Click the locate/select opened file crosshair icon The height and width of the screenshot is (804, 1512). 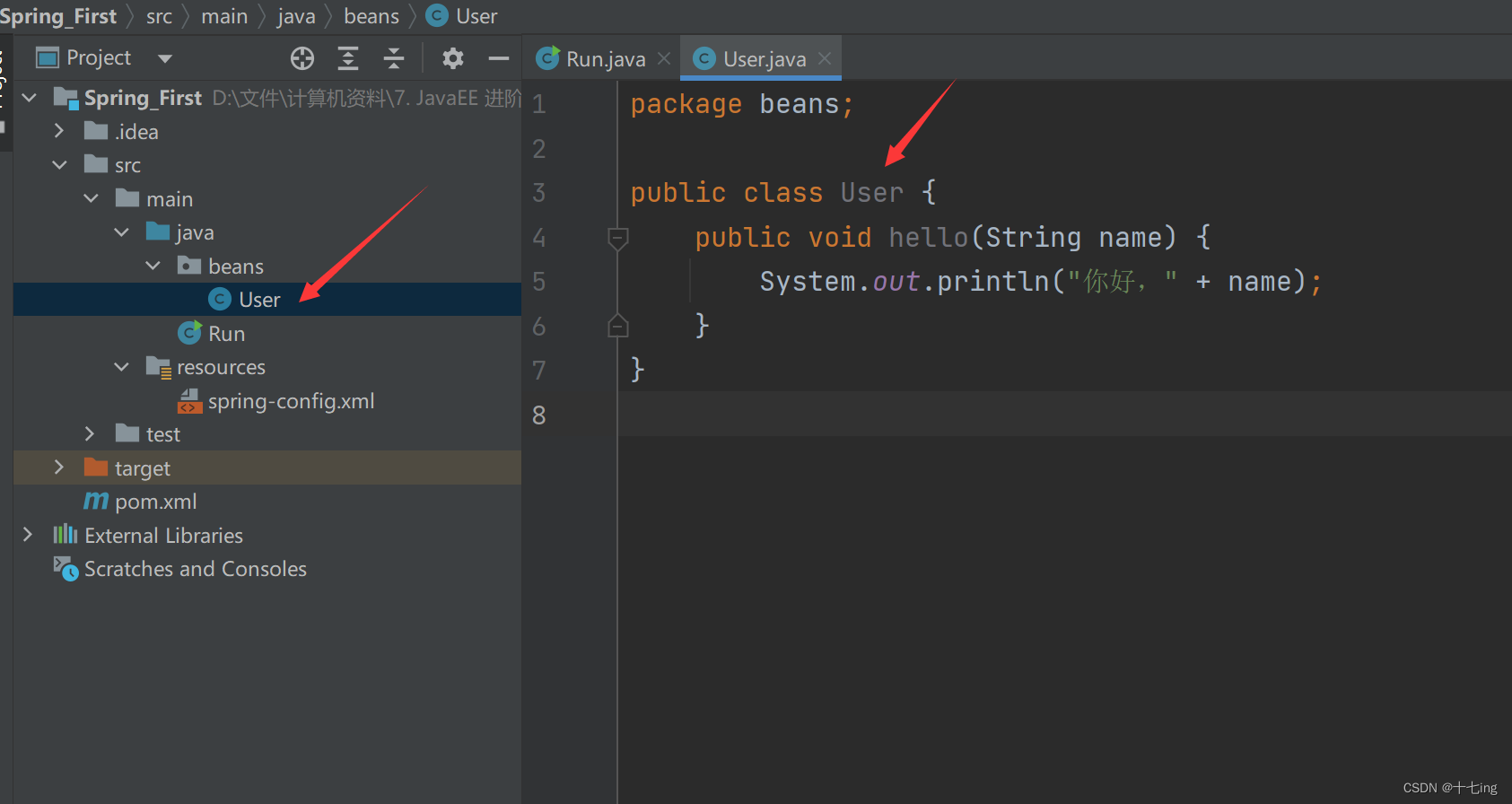point(302,58)
